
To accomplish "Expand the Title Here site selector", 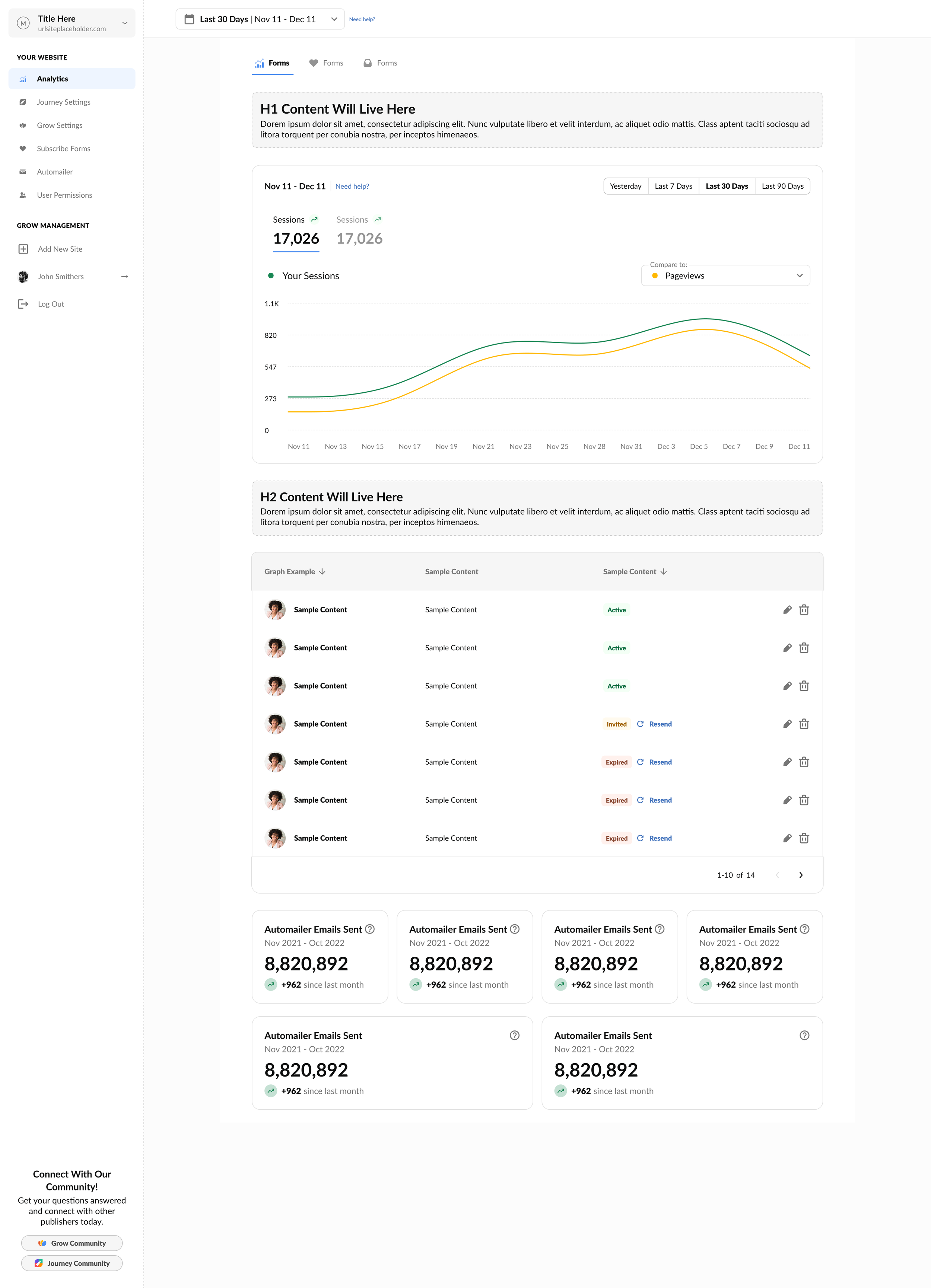I will [x=72, y=23].
